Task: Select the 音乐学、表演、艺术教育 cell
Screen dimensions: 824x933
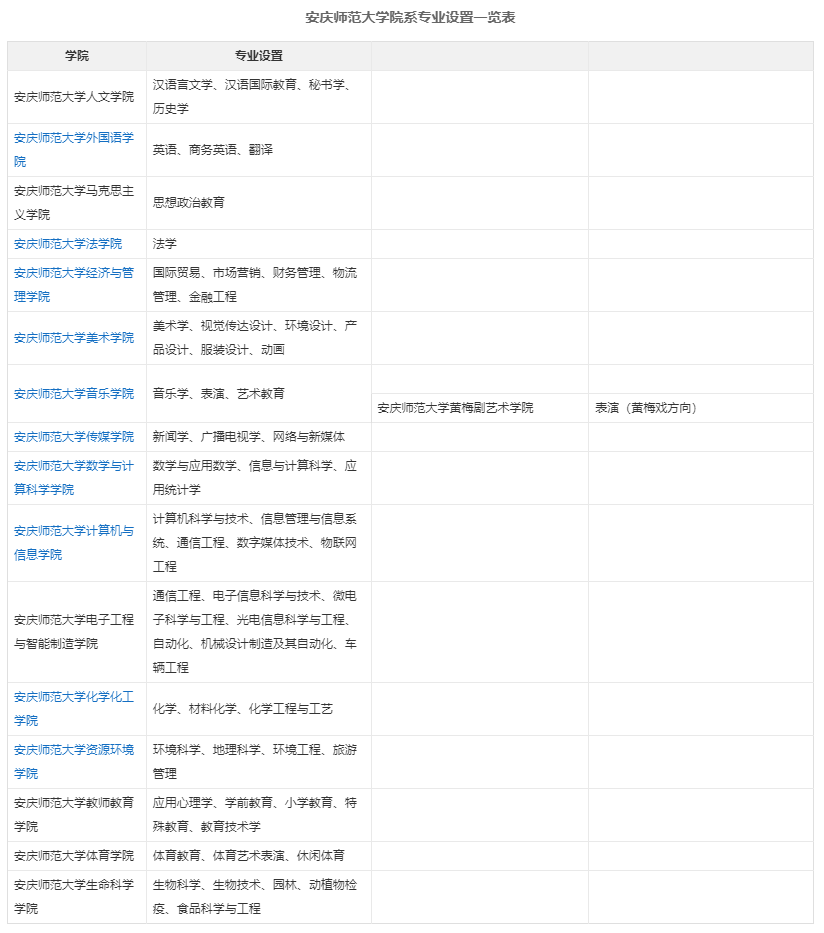Action: coord(259,394)
